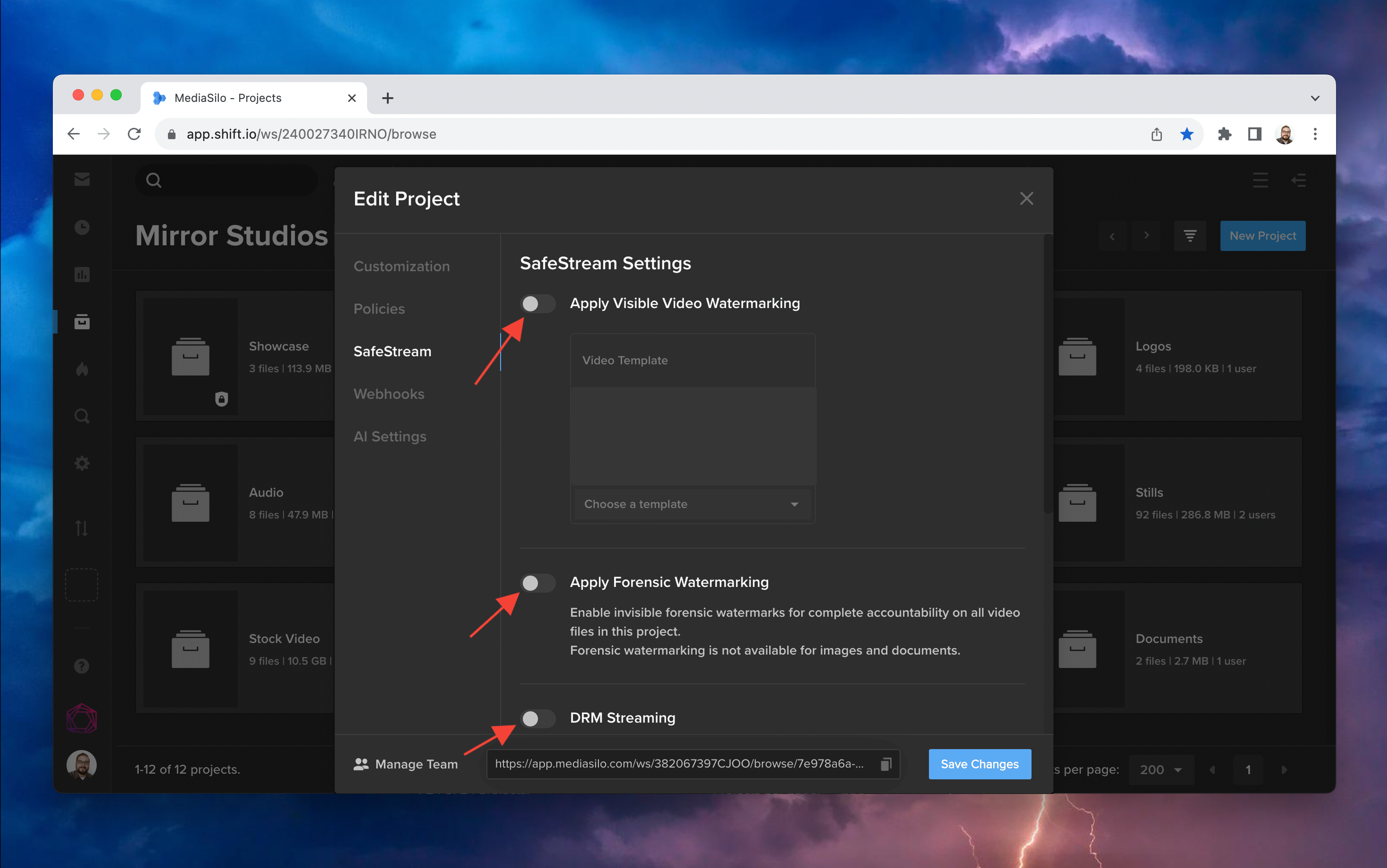Toggle Apply Visible Video Watermarking switch
The image size is (1387, 868).
tap(537, 303)
